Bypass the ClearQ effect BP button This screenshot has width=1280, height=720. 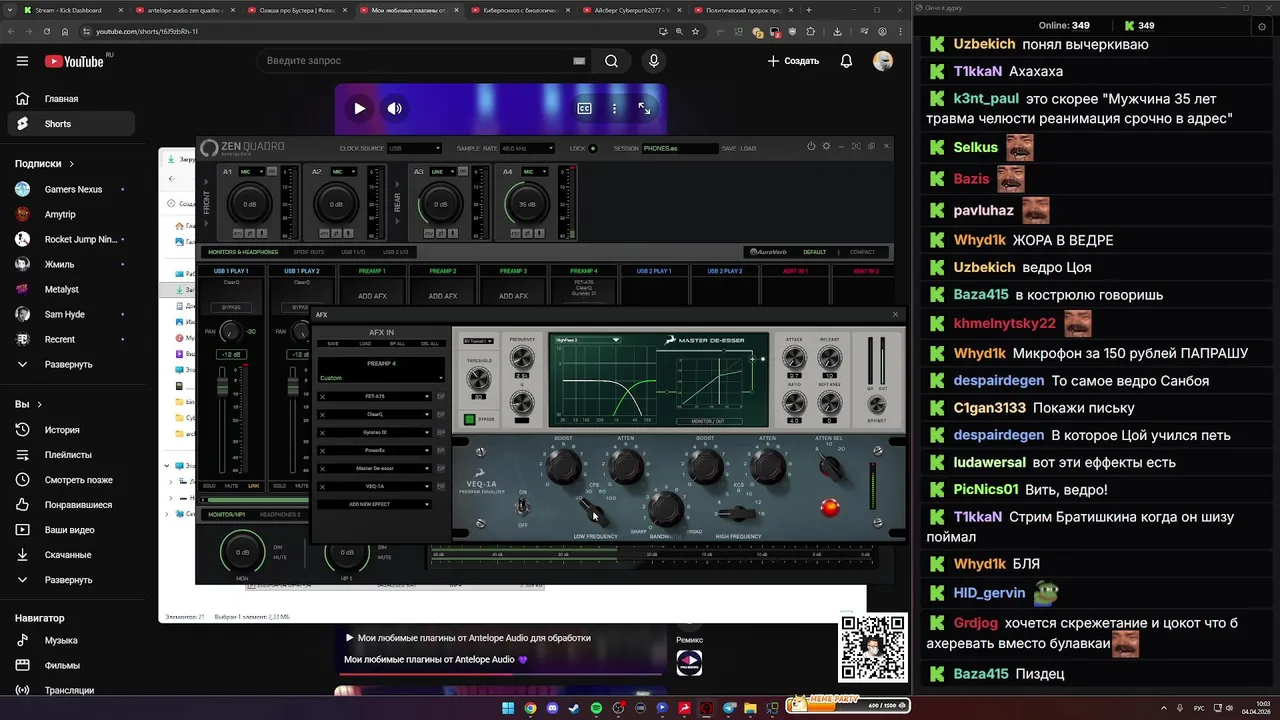click(x=440, y=414)
